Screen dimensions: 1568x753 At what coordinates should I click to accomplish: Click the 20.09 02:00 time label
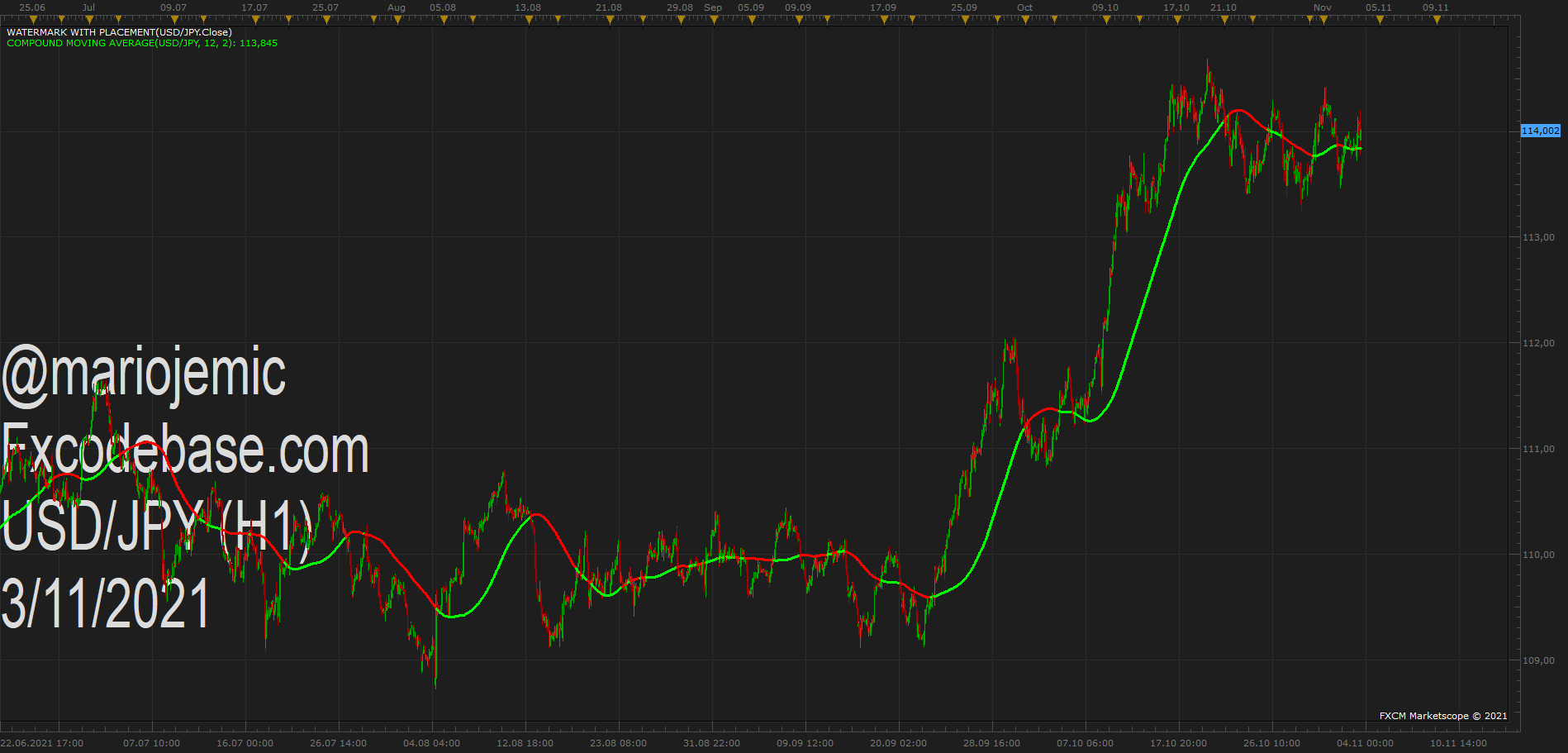point(898,743)
